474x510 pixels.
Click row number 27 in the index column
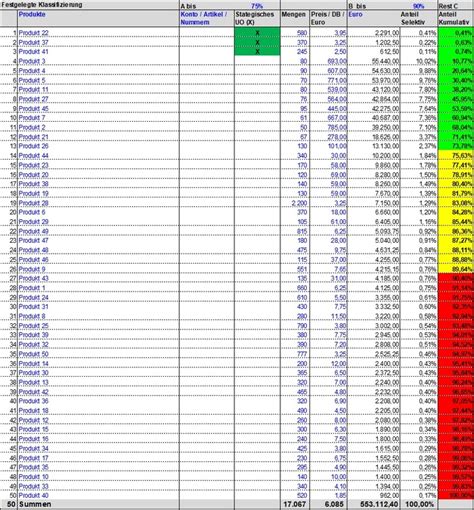(x=13, y=278)
